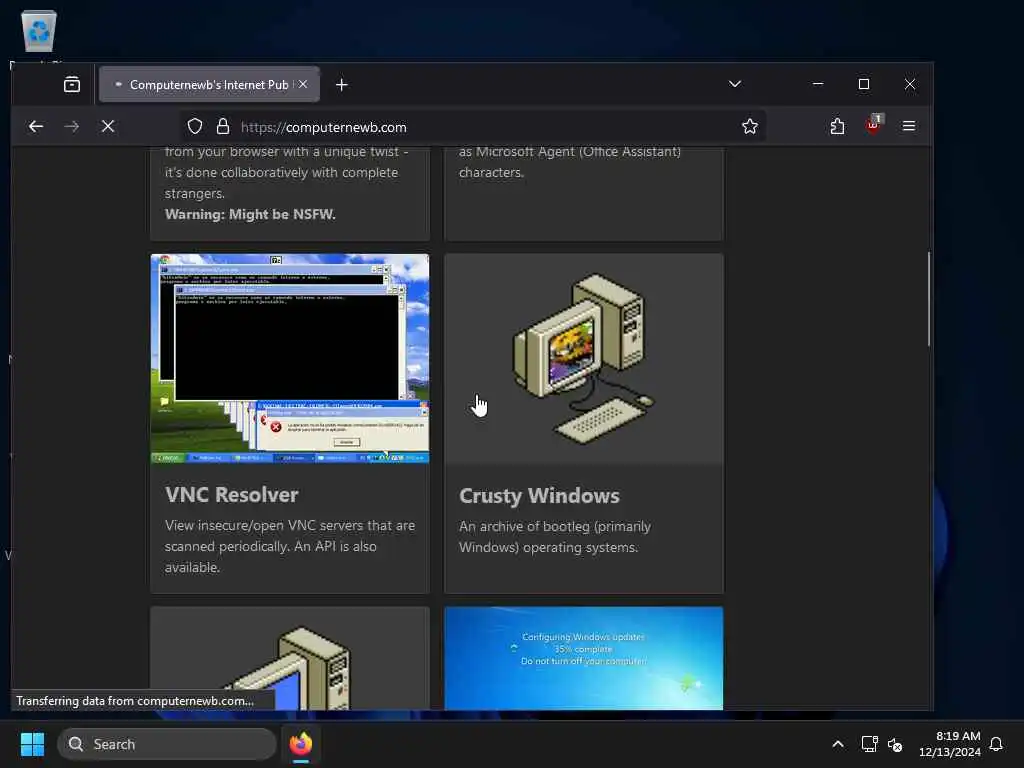The image size is (1024, 768).
Task: Open the uBlock Origin extension icon
Action: [x=873, y=124]
